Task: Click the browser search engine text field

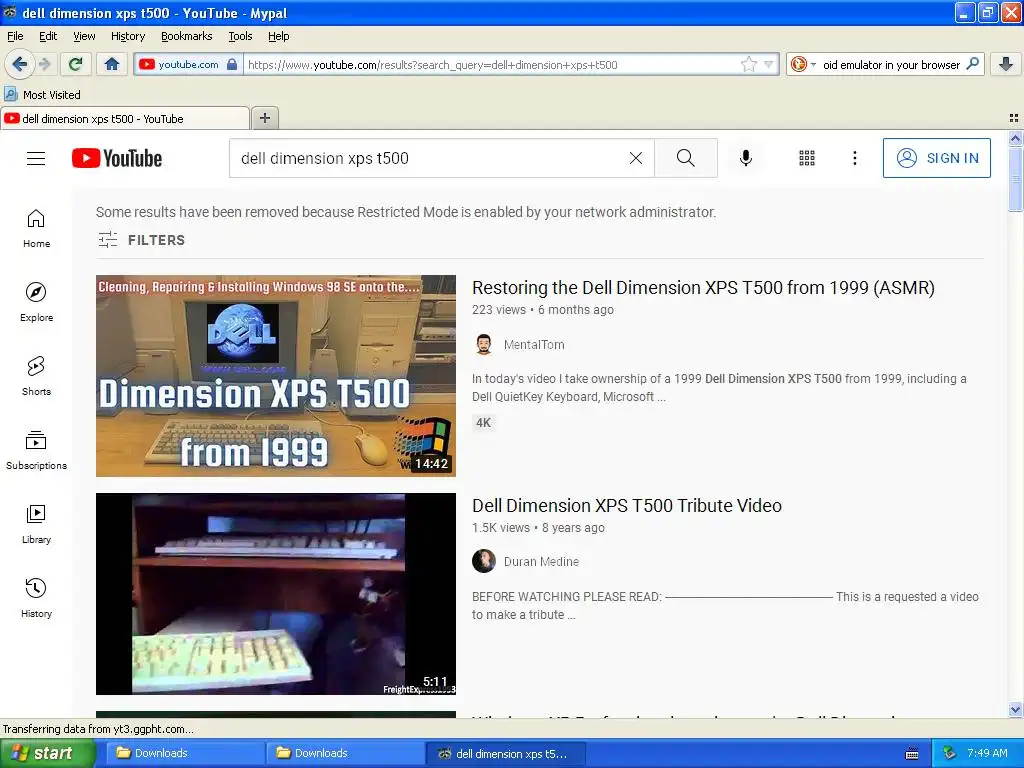Action: click(x=891, y=64)
